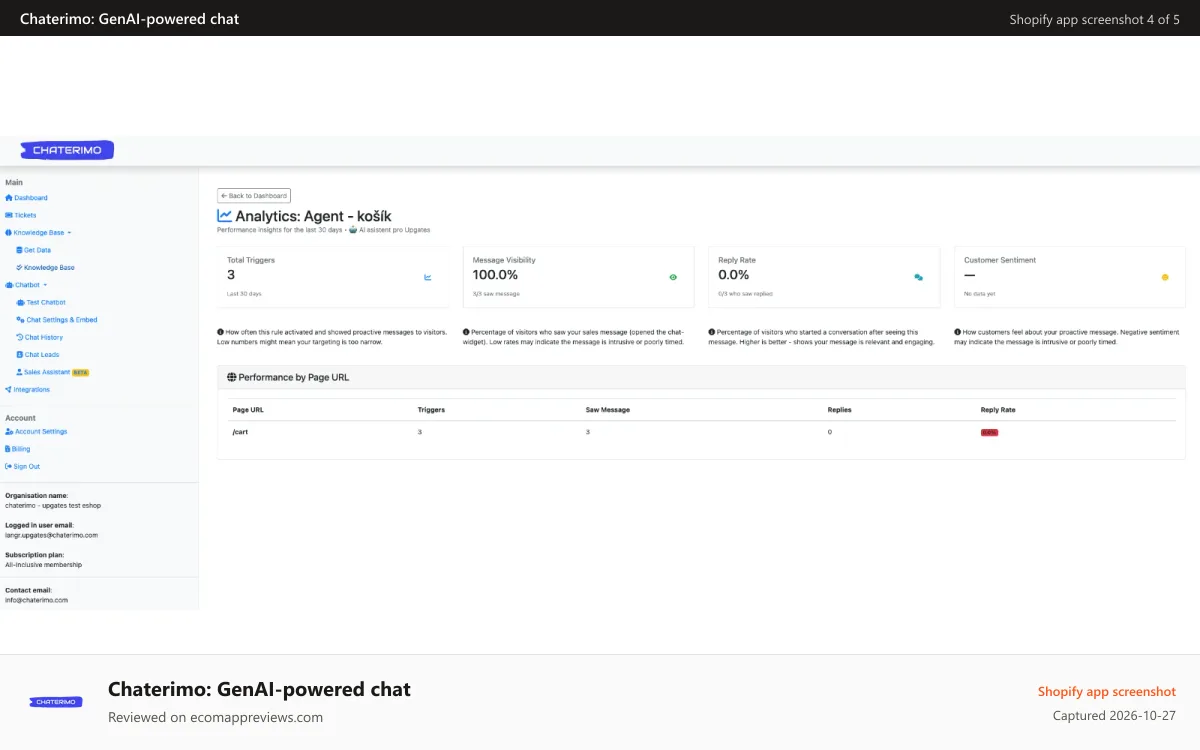Click the Replies column header
The width and height of the screenshot is (1200, 750).
(839, 410)
